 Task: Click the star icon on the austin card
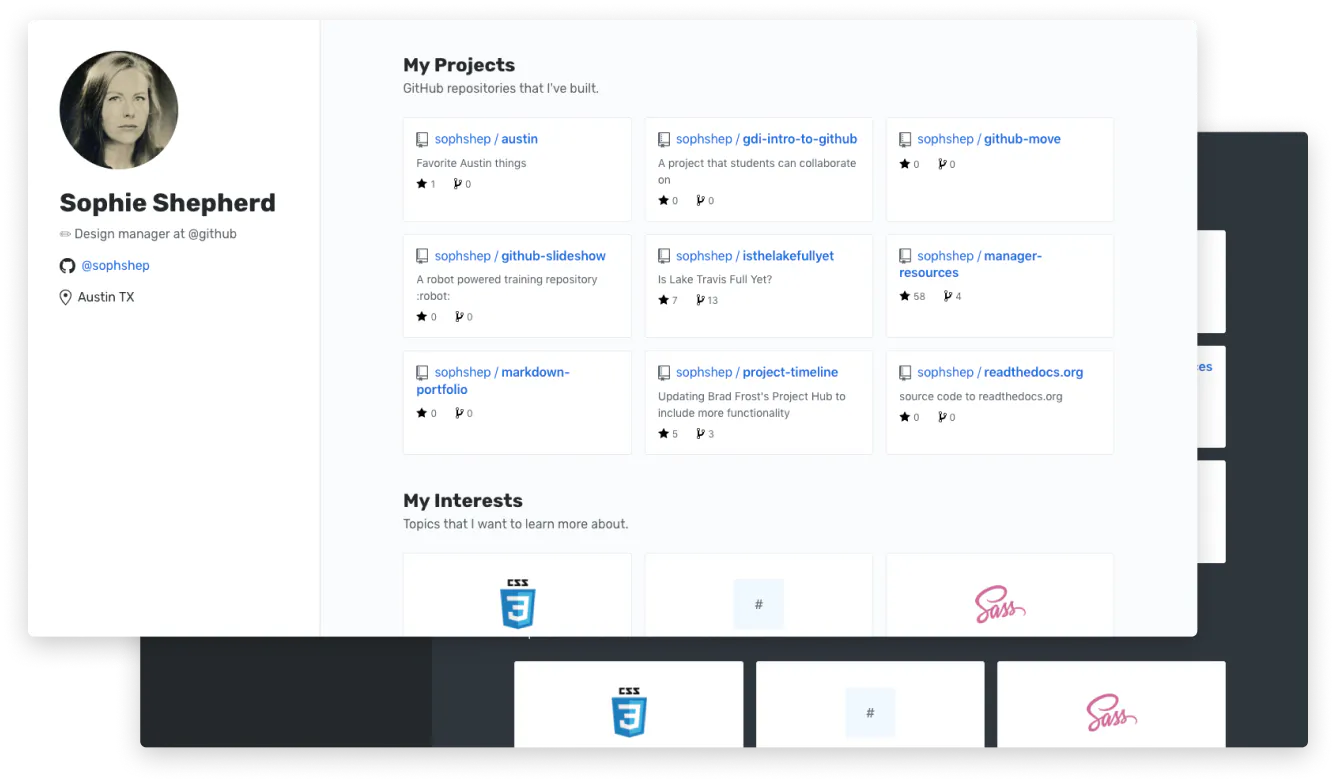tap(422, 184)
